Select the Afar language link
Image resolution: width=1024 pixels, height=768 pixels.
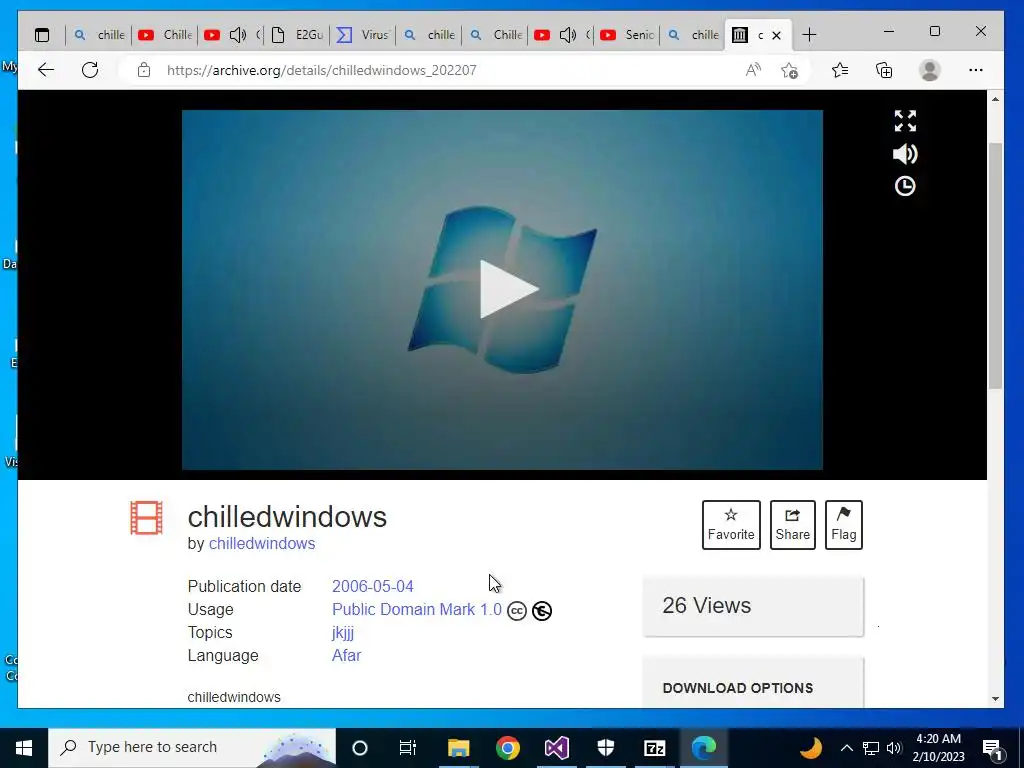click(346, 656)
